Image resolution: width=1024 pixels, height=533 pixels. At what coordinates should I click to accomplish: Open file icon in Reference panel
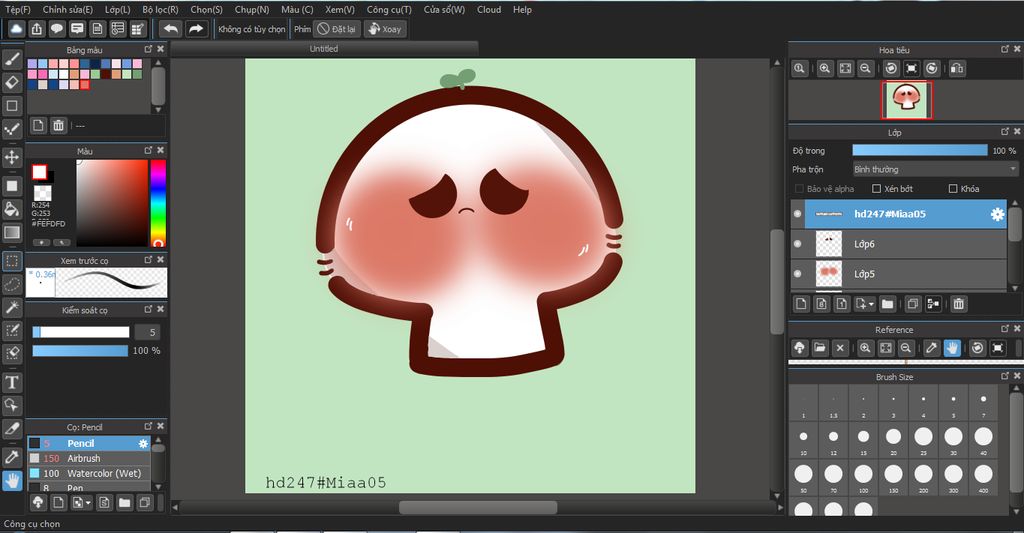pyautogui.click(x=820, y=348)
